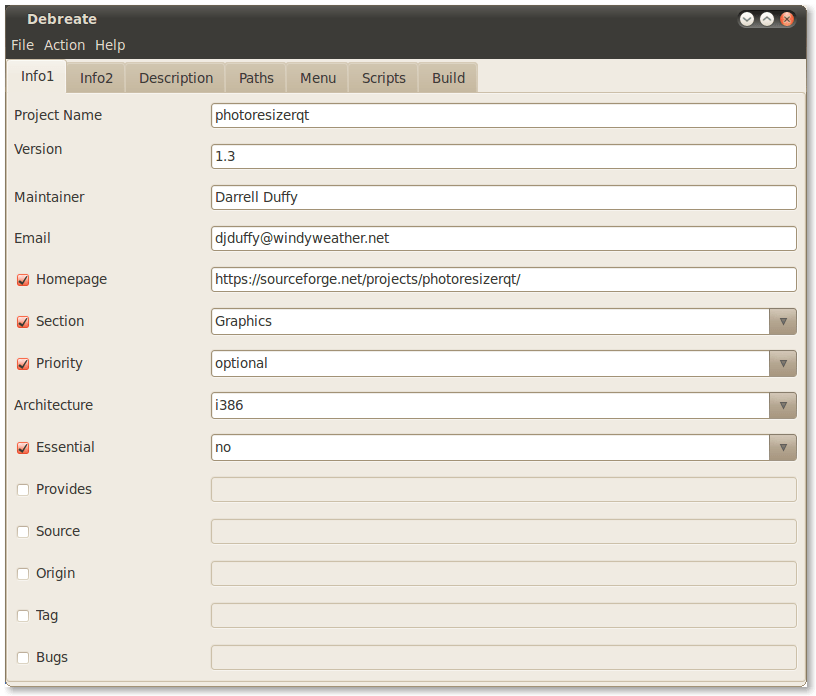Image resolution: width=816 pixels, height=696 pixels.
Task: Enable the Bugs checkbox
Action: click(23, 658)
